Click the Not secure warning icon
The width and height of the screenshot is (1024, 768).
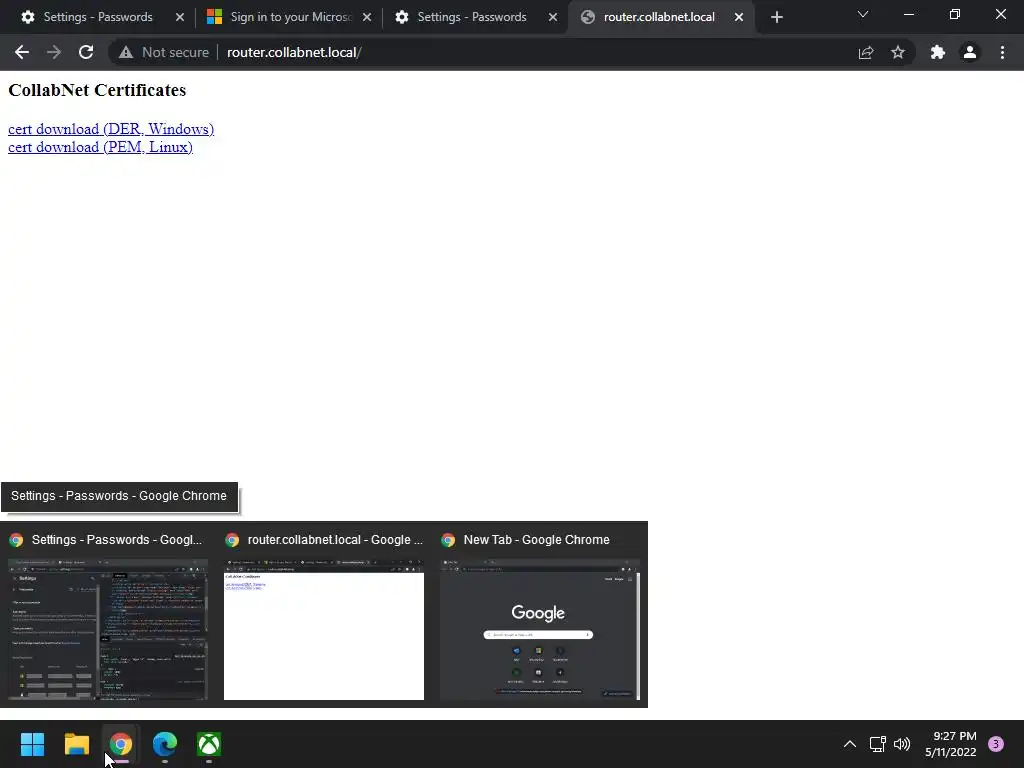[126, 52]
